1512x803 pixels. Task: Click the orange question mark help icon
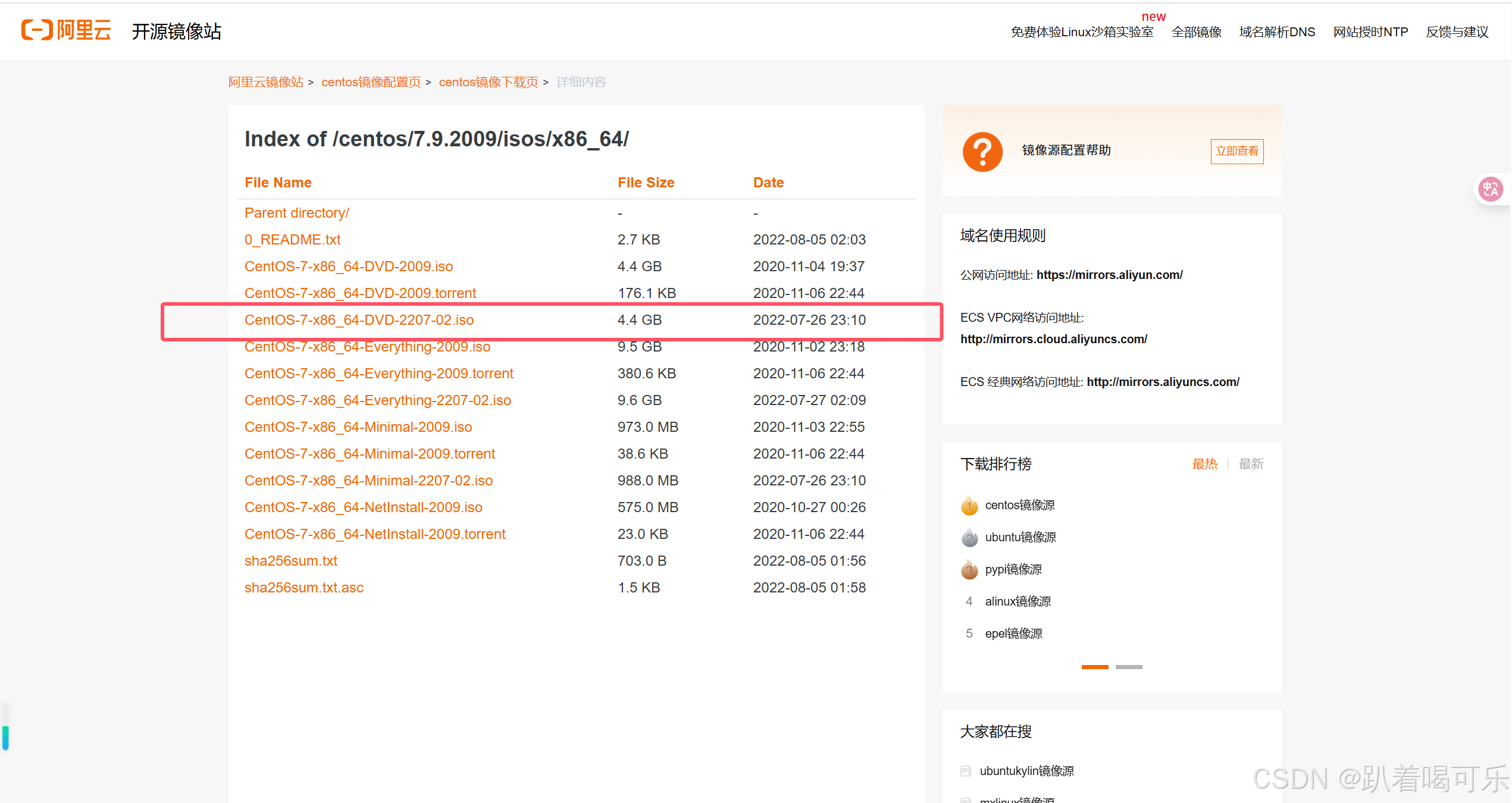(x=982, y=152)
